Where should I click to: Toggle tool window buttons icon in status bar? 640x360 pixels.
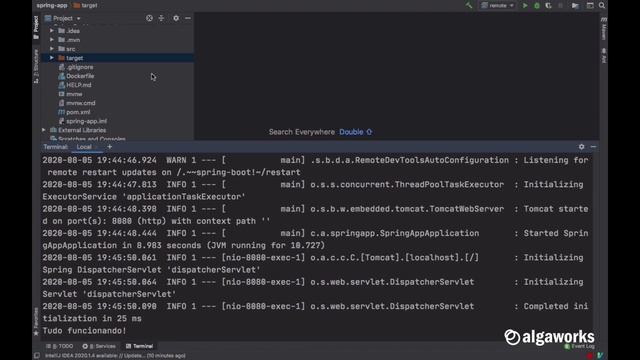pos(37,356)
